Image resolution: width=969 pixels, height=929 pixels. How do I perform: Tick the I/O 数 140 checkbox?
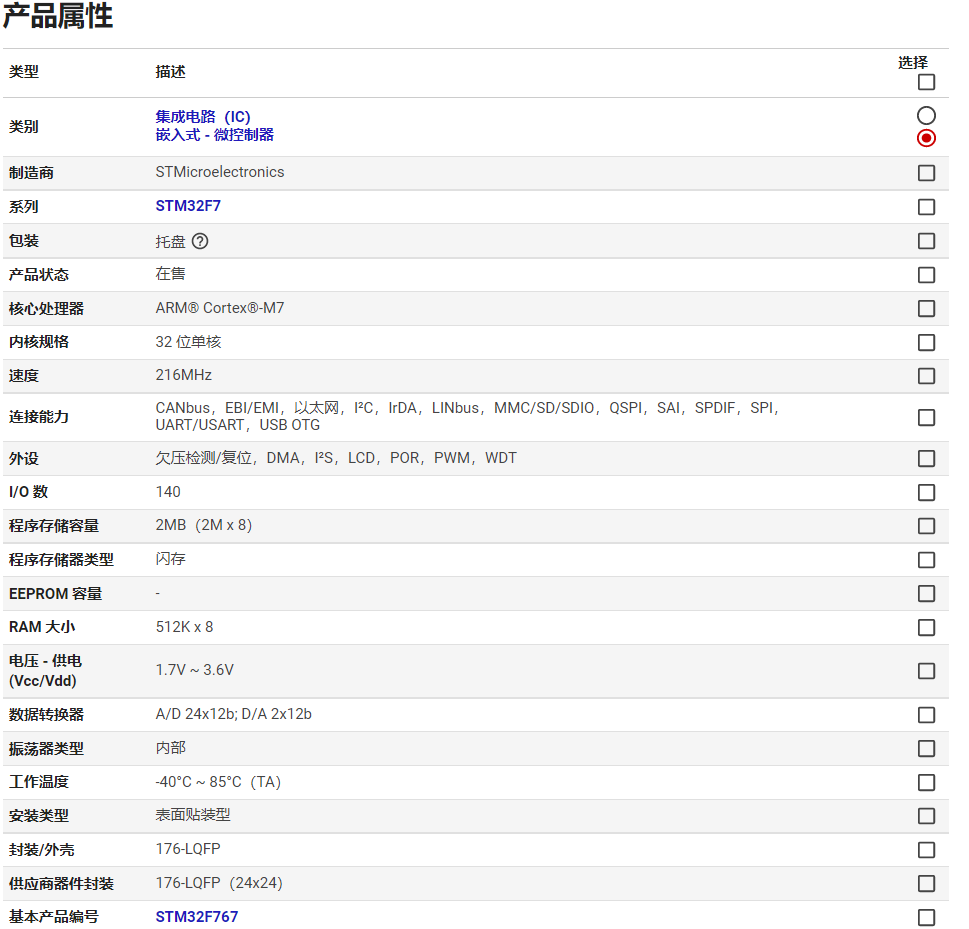(x=926, y=492)
